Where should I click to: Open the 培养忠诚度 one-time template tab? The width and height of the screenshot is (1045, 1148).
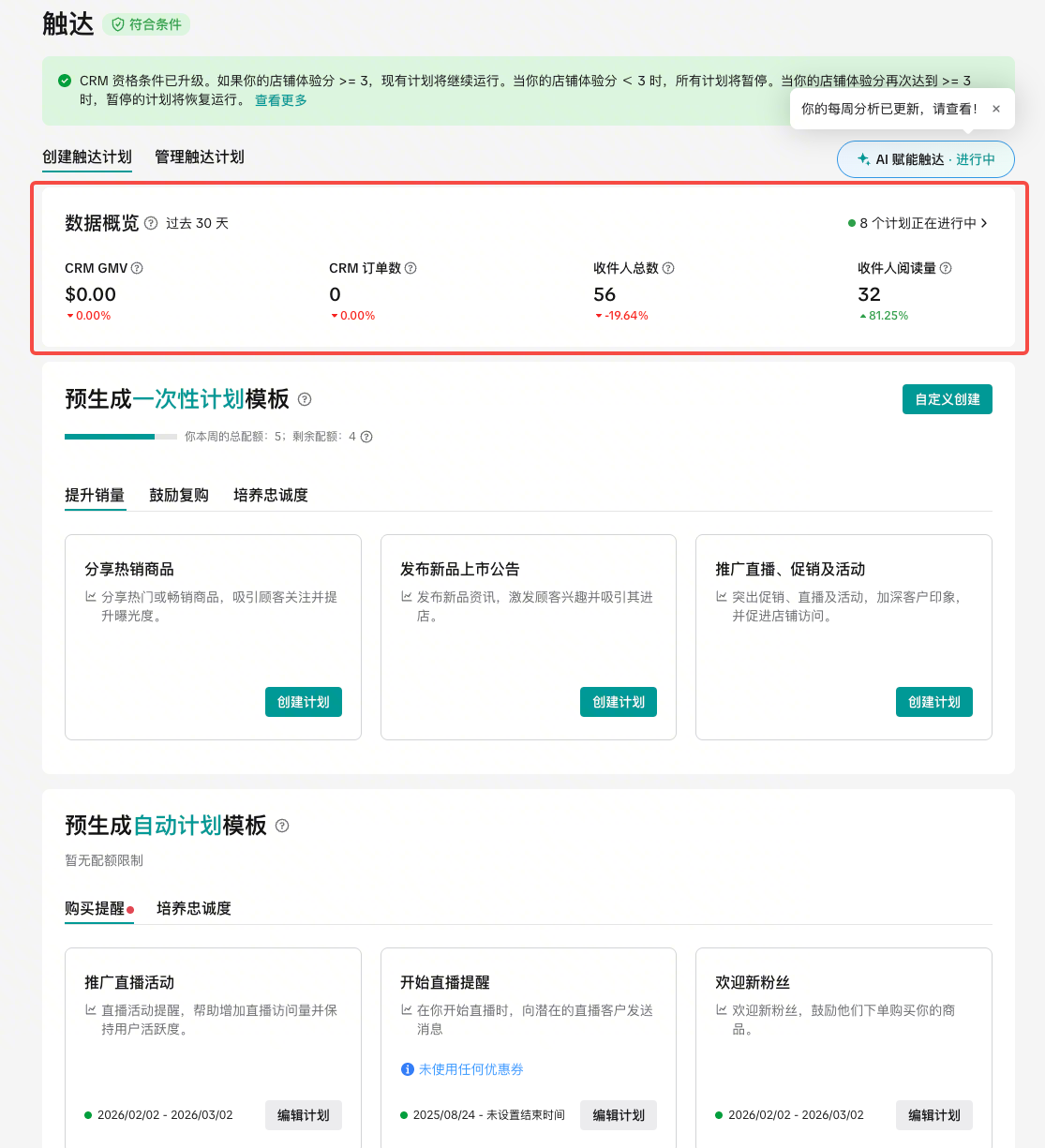271,495
